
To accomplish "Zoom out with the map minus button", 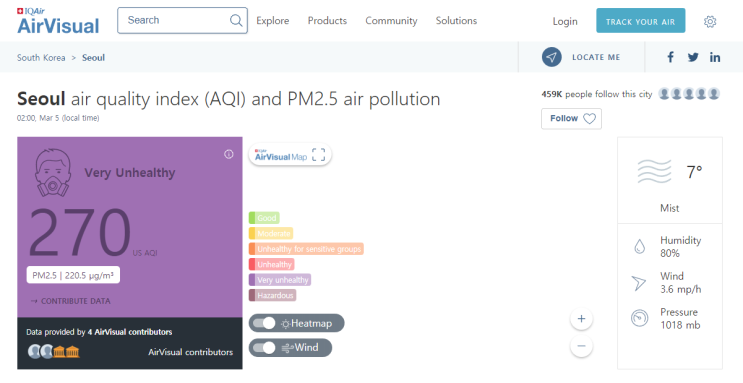I will click(581, 346).
